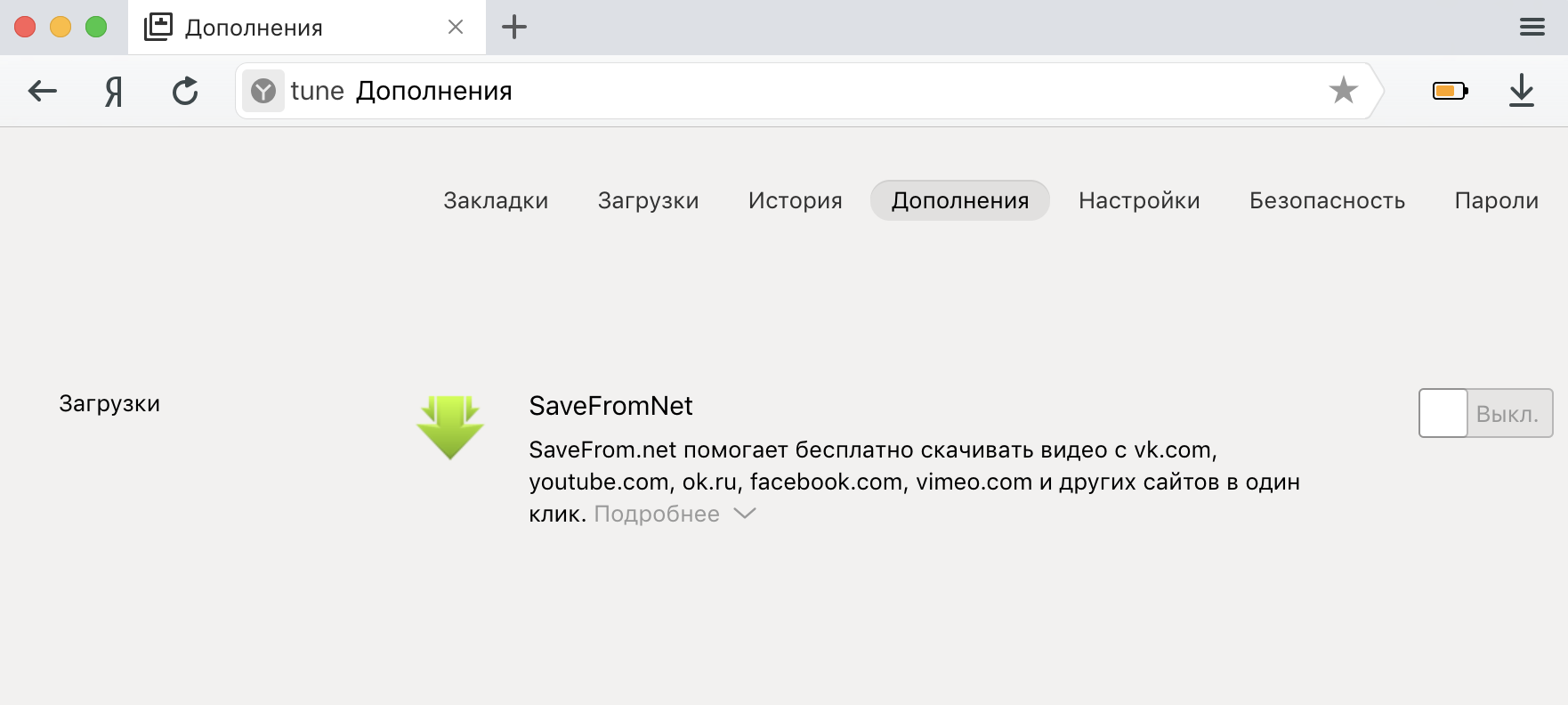This screenshot has height=705, width=1568.
Task: Toggle the SaveFromNet extension switch on
Action: click(1485, 413)
